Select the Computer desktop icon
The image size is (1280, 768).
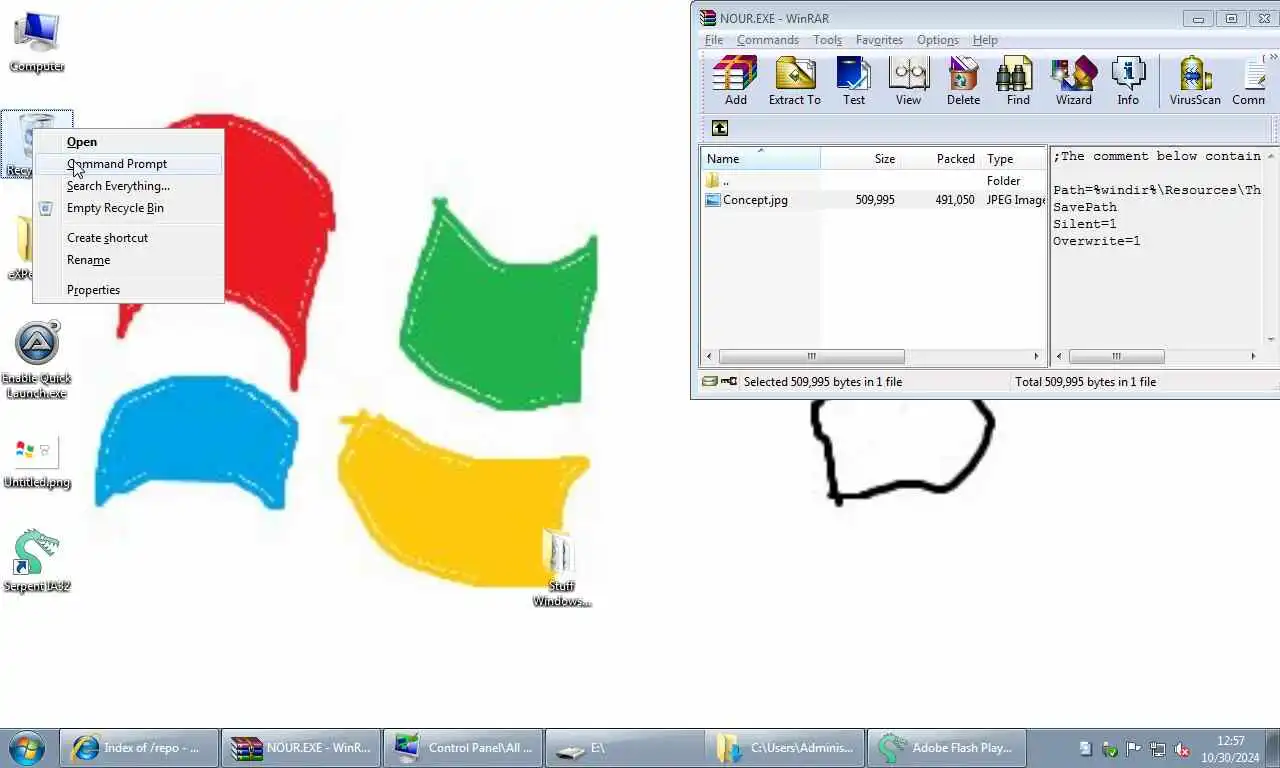37,42
